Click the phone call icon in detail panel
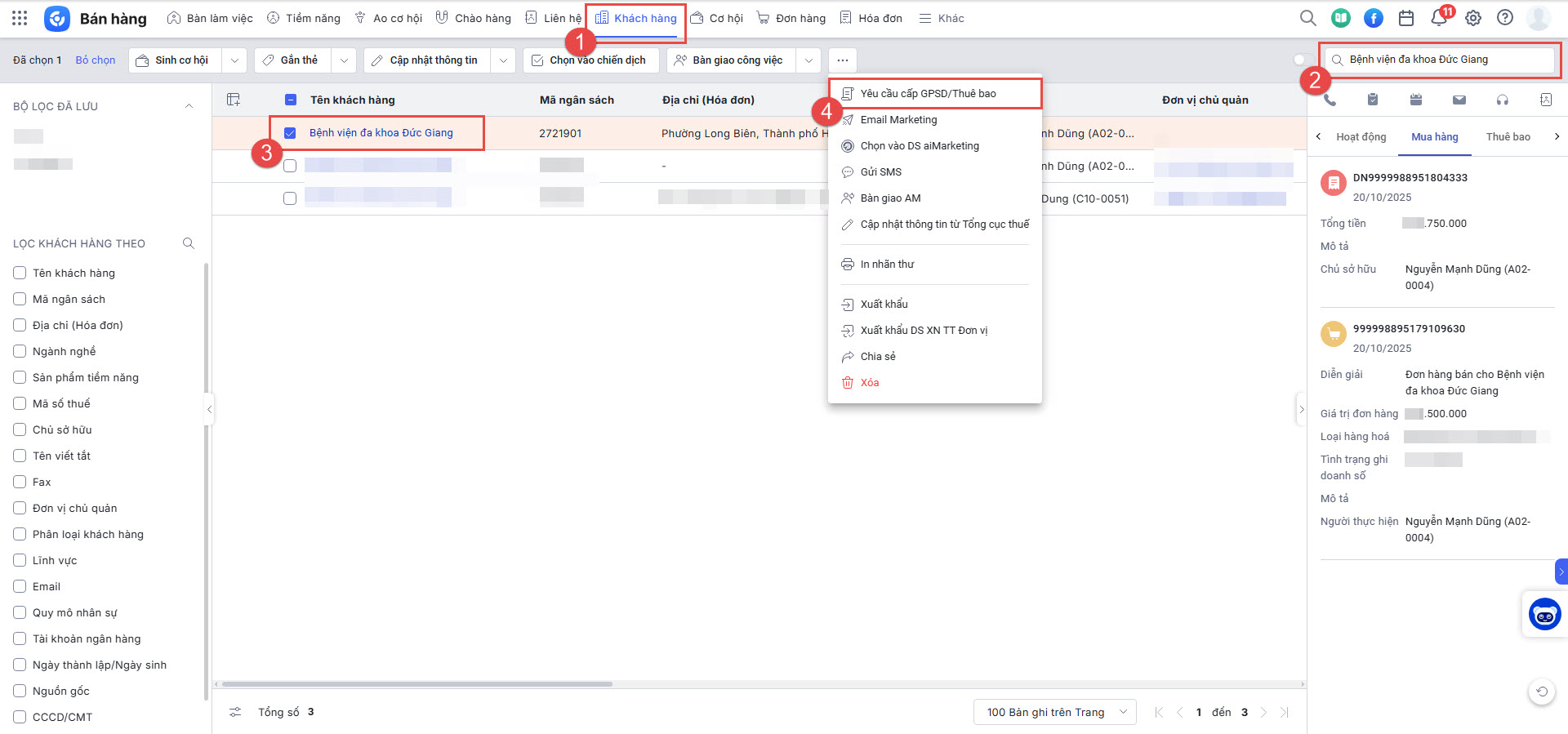 1330,100
